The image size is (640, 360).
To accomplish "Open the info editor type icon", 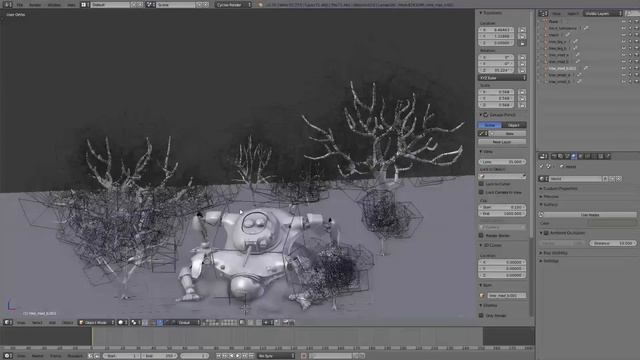I will pos(8,5).
